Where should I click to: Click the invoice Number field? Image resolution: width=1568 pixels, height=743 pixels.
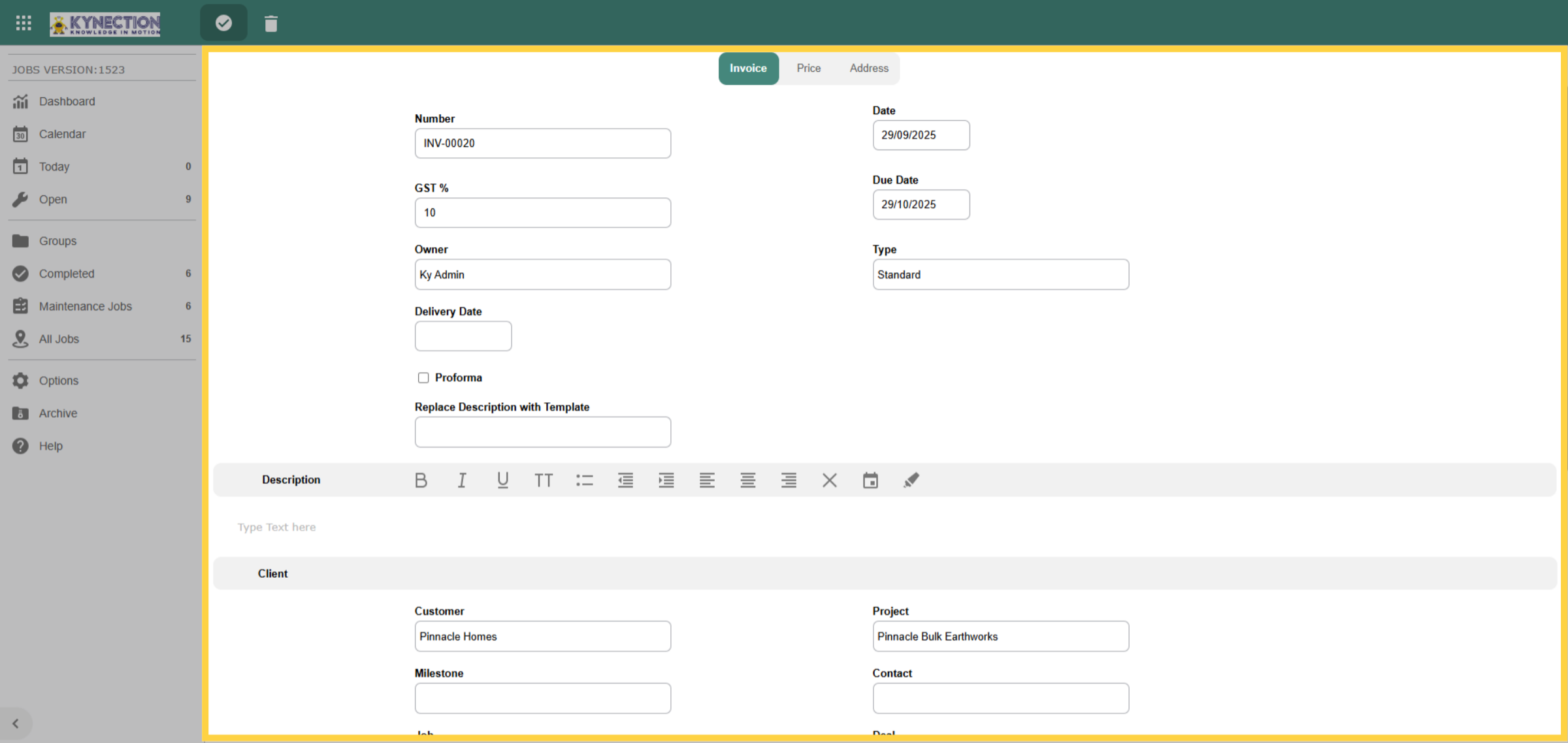pyautogui.click(x=542, y=143)
